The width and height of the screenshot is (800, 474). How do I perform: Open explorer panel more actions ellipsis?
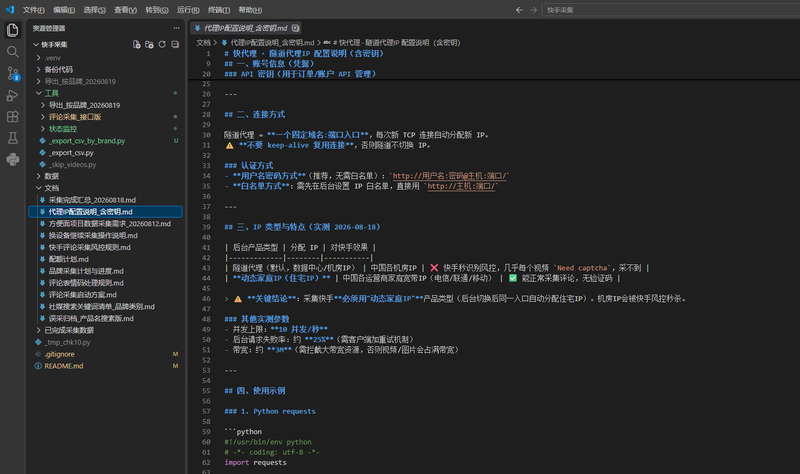tap(177, 28)
